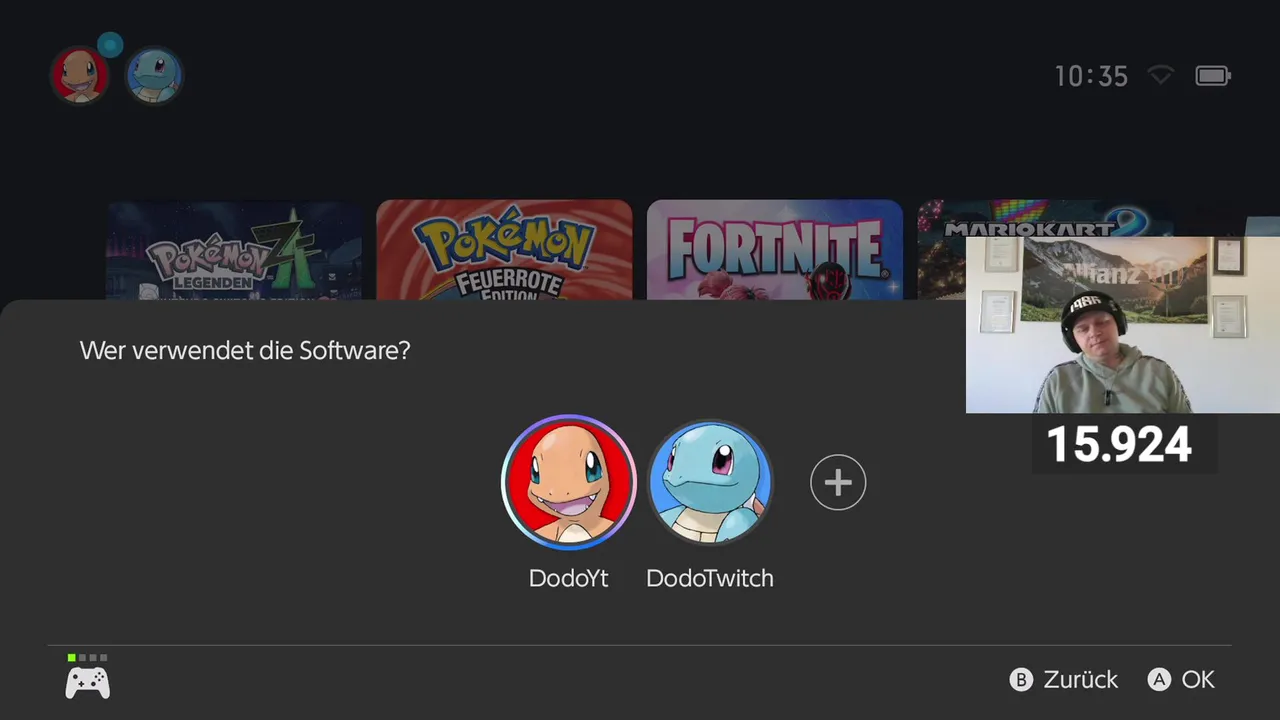
Task: Confirm with the A OK button
Action: (1181, 680)
